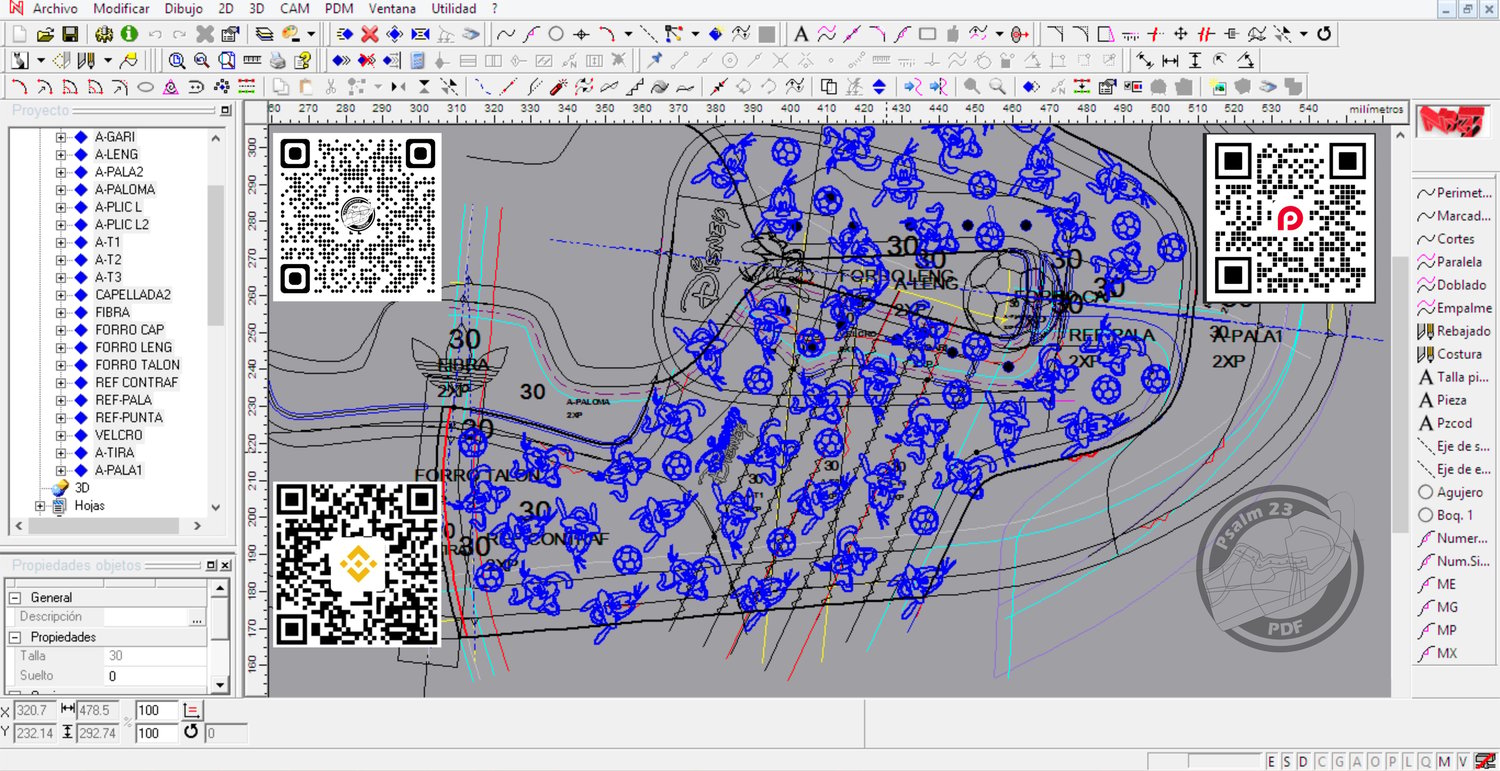Open the Archivo menu
Image resolution: width=1500 pixels, height=771 pixels.
55,8
